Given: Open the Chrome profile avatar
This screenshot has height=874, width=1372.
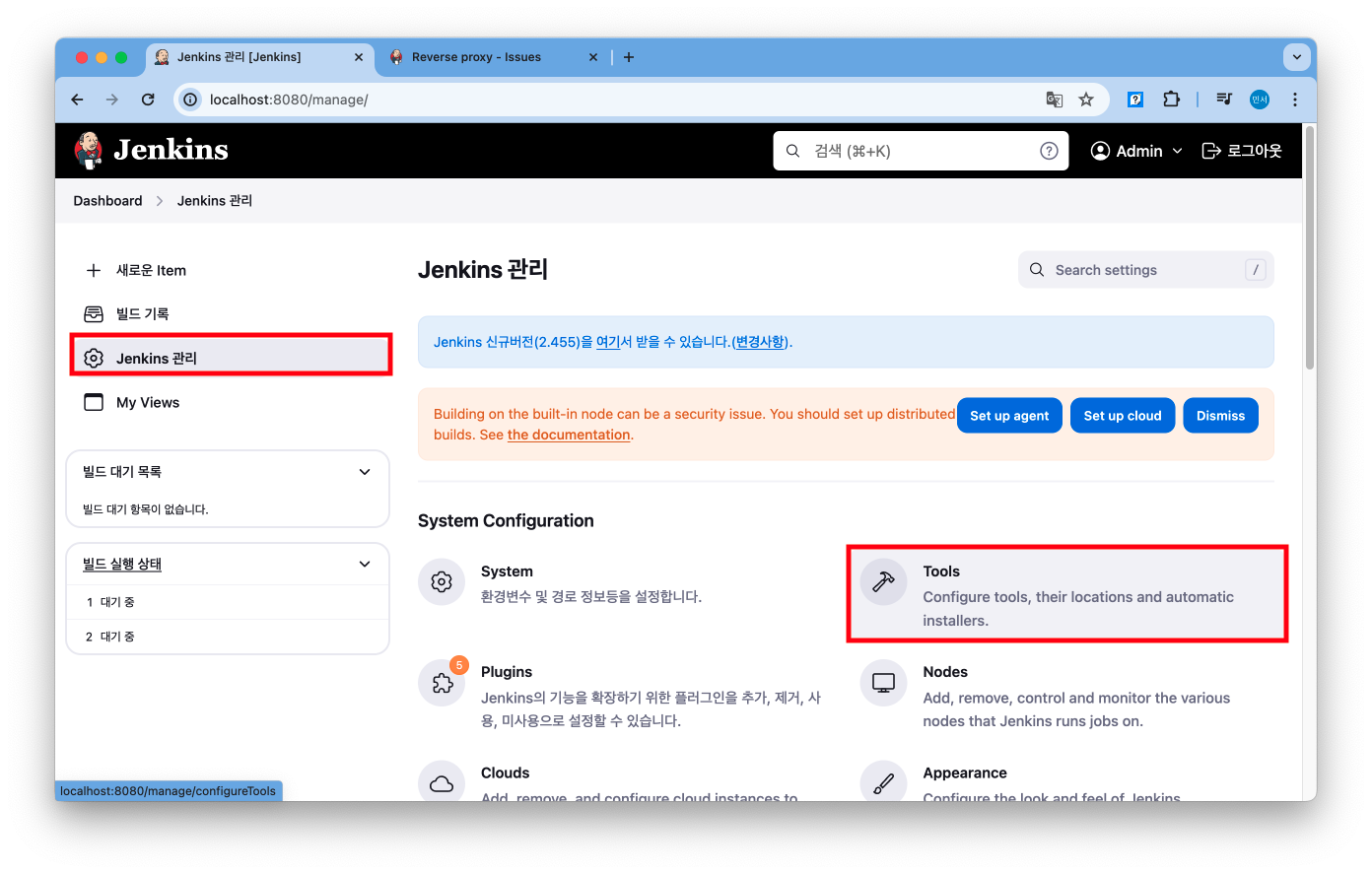Looking at the screenshot, I should point(1260,100).
